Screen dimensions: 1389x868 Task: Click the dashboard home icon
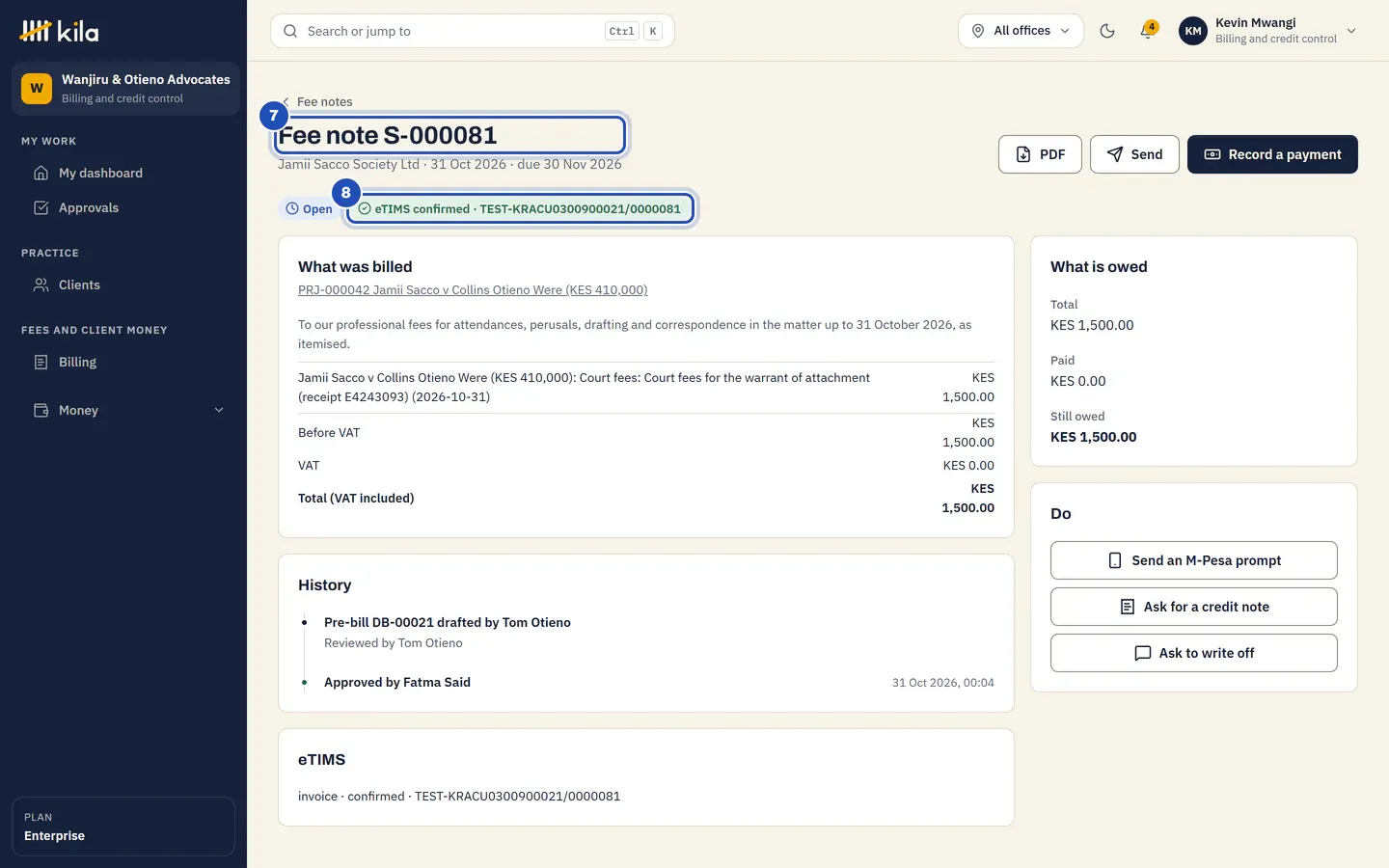coord(41,173)
